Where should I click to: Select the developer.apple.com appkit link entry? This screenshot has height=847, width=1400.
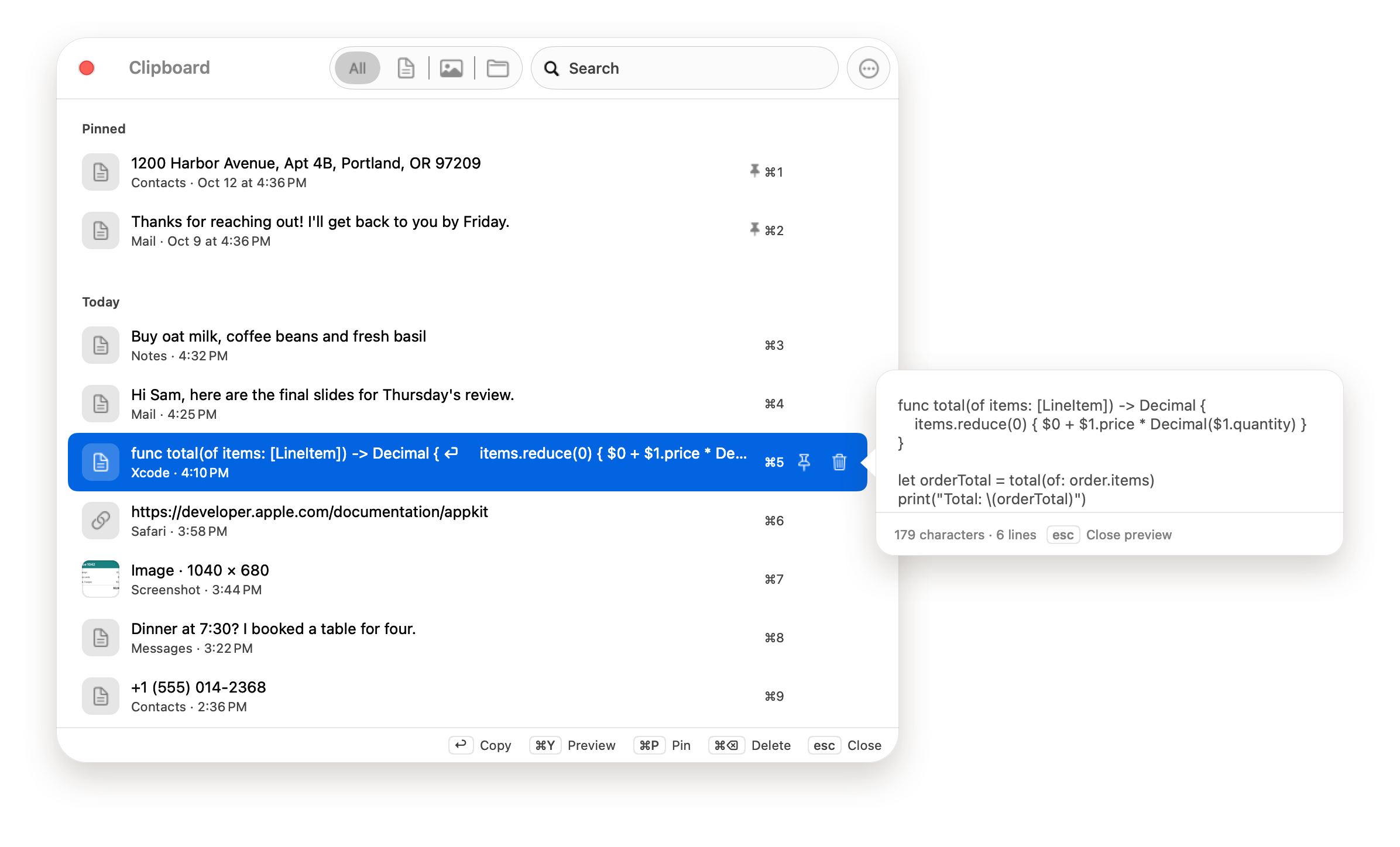[x=467, y=521]
